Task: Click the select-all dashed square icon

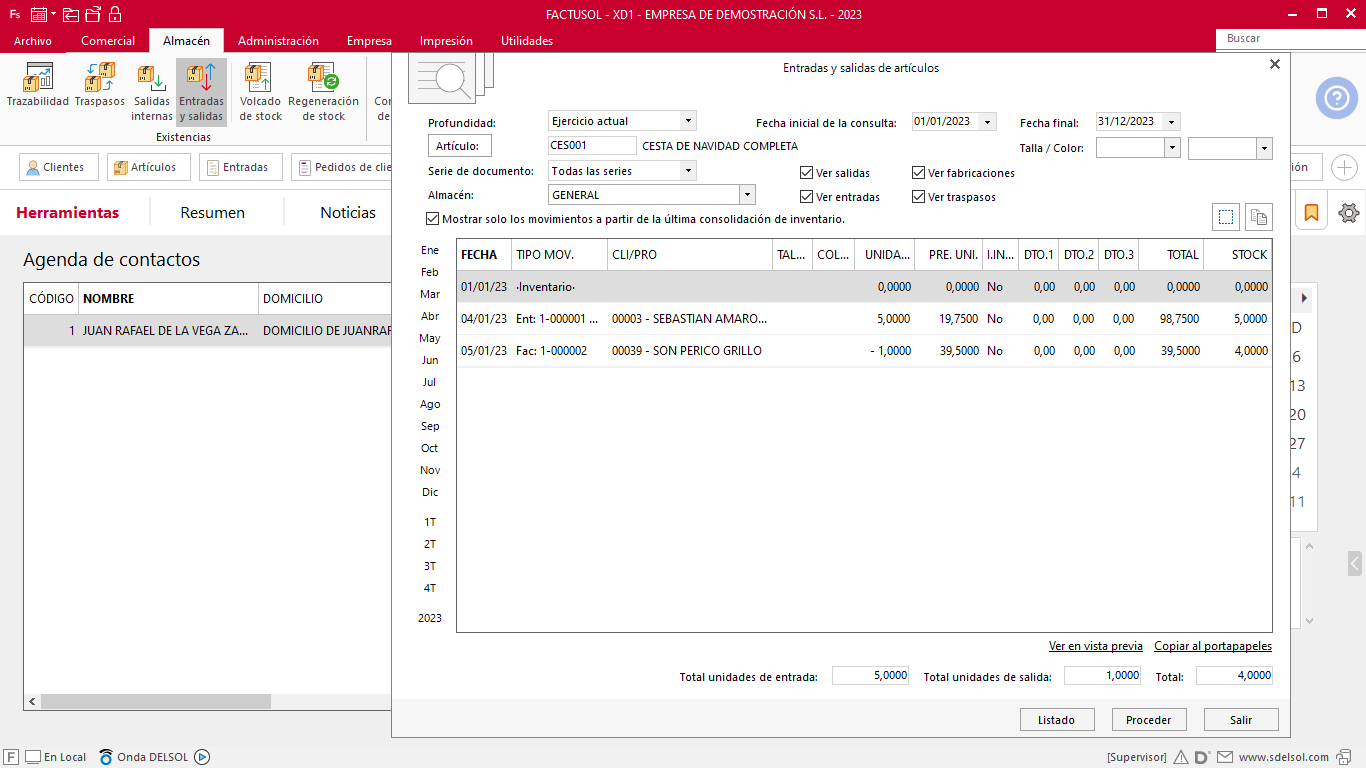Action: [1226, 217]
